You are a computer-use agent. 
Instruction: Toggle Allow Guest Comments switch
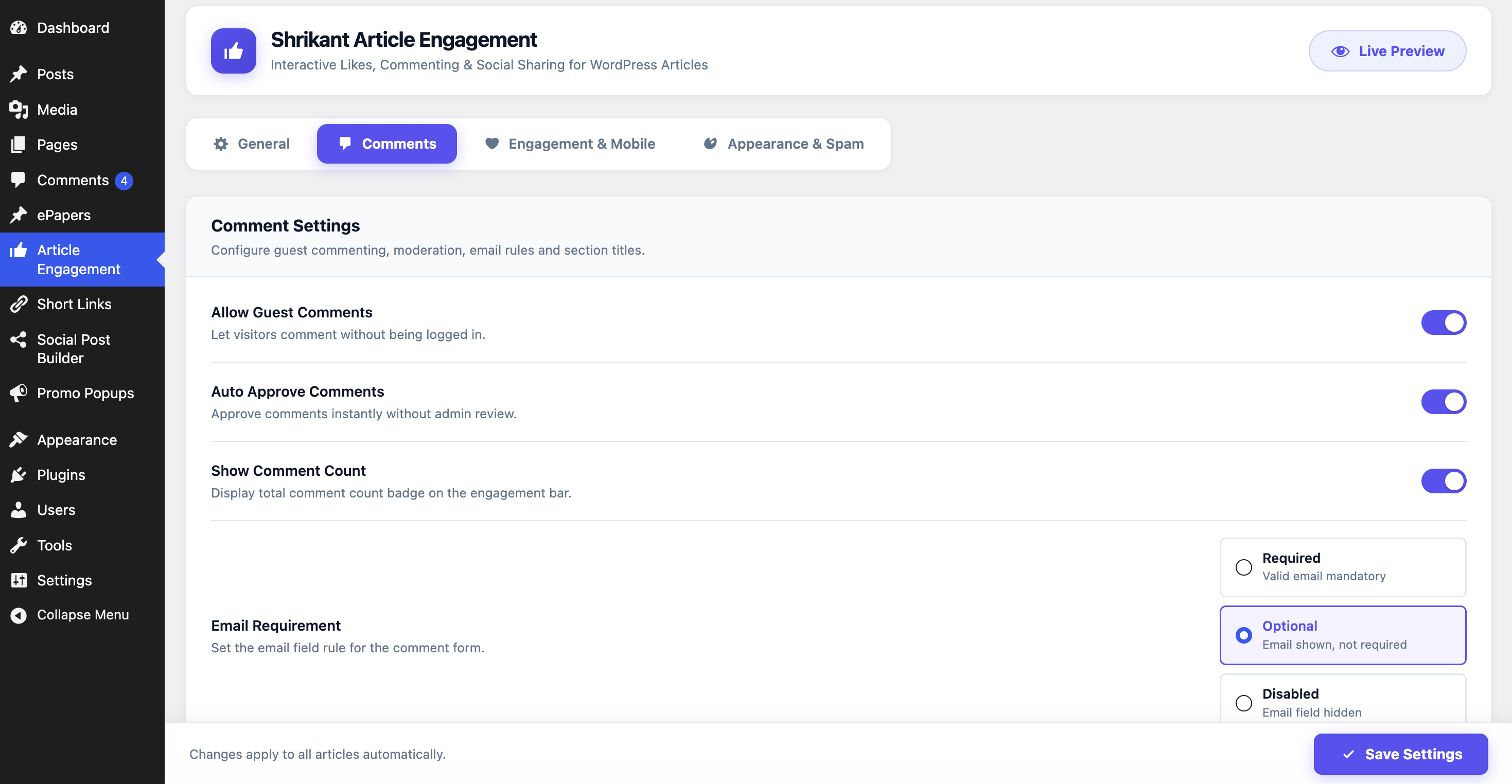(1444, 323)
